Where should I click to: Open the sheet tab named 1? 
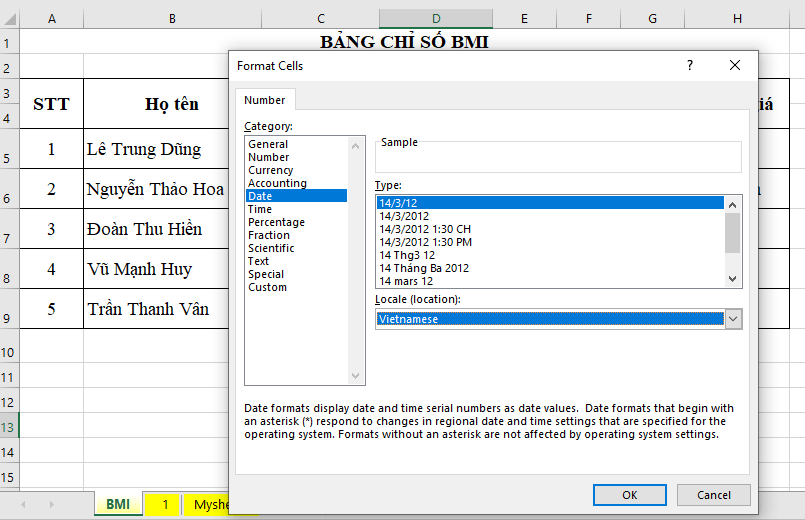click(165, 504)
